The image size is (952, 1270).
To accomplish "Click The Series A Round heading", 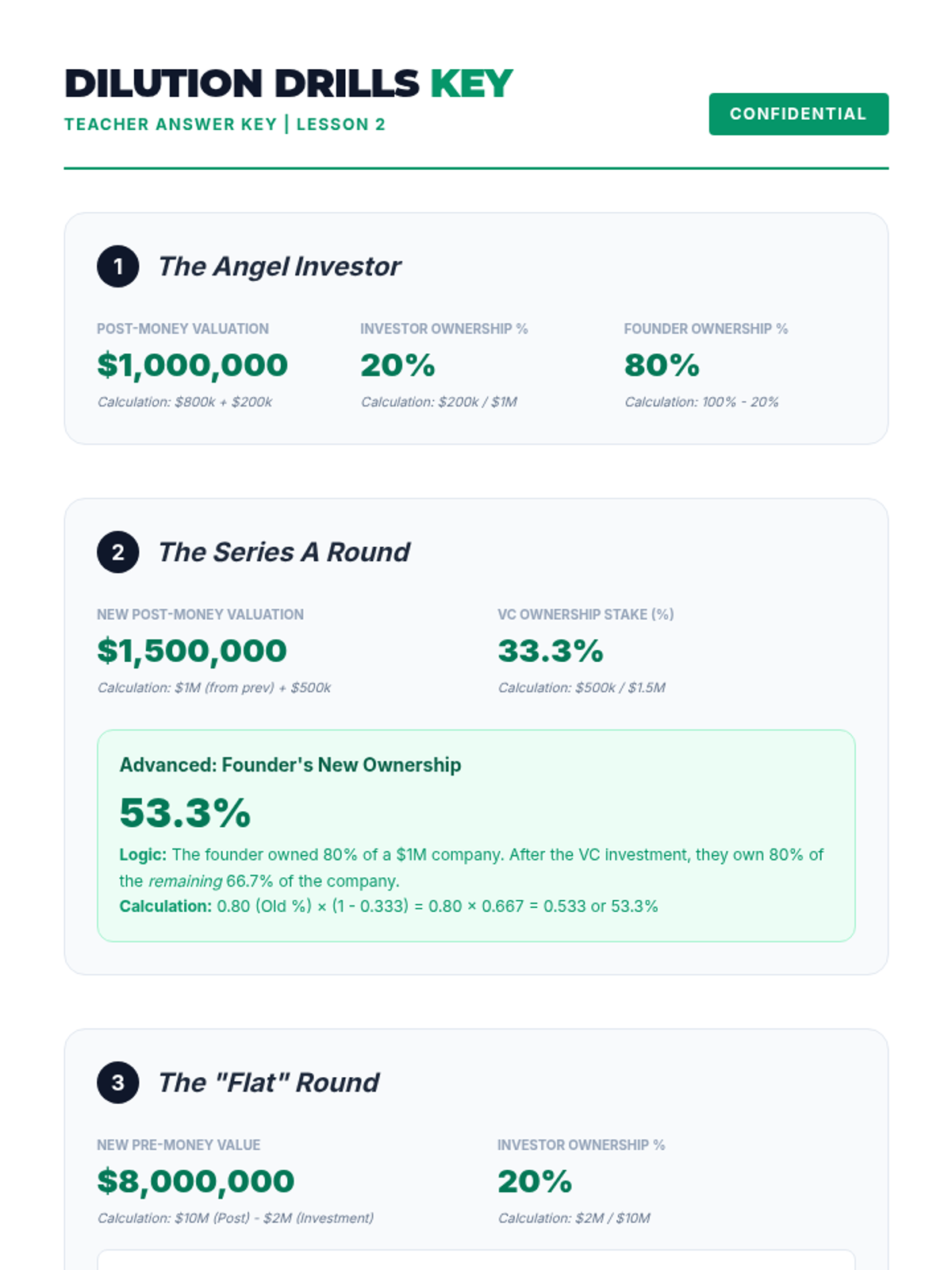I will pyautogui.click(x=284, y=552).
